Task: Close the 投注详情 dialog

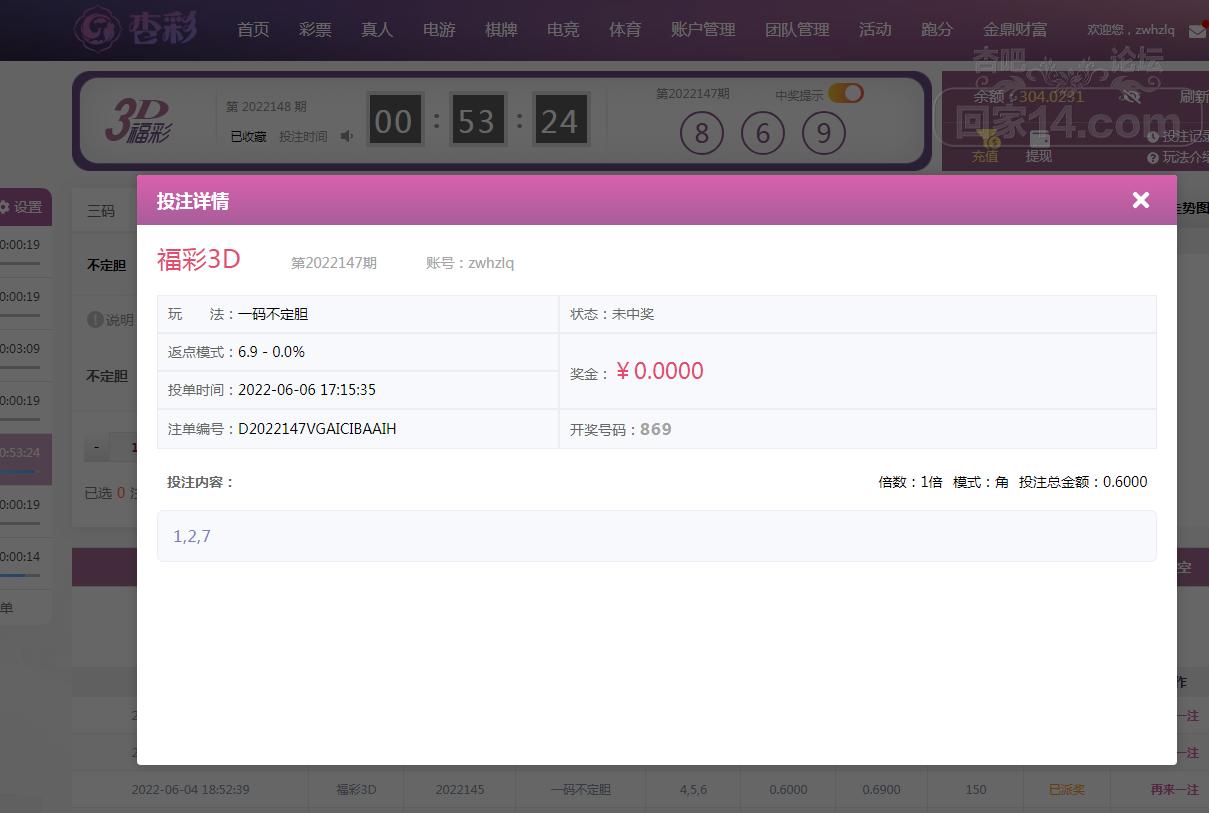Action: (x=1140, y=200)
